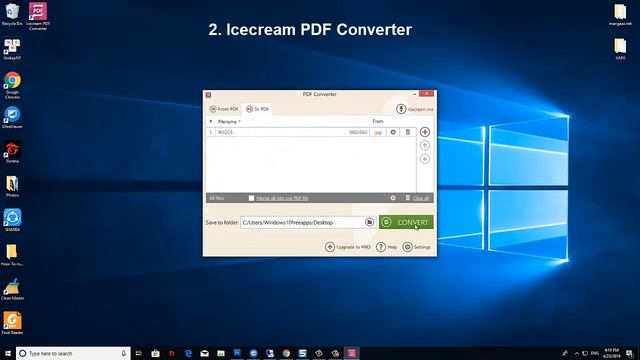Click the Merge all into one PDF file label
The image size is (640, 360).
point(282,198)
